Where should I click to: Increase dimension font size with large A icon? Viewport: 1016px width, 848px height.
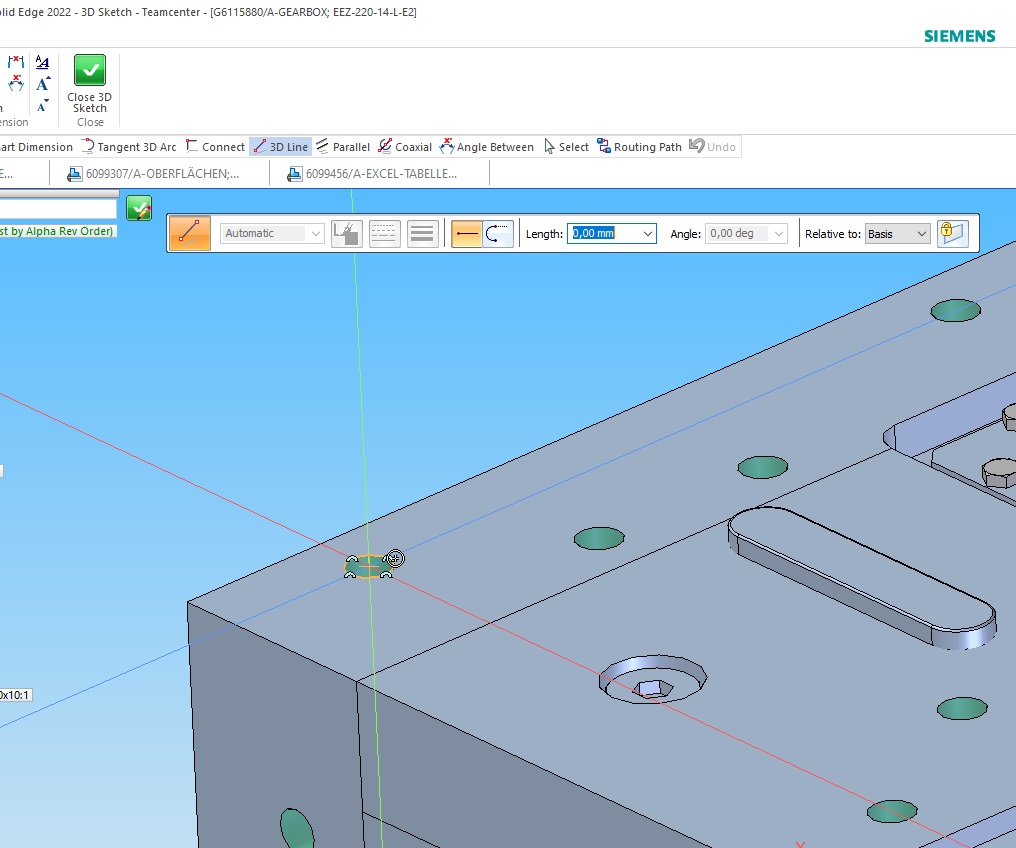43,84
